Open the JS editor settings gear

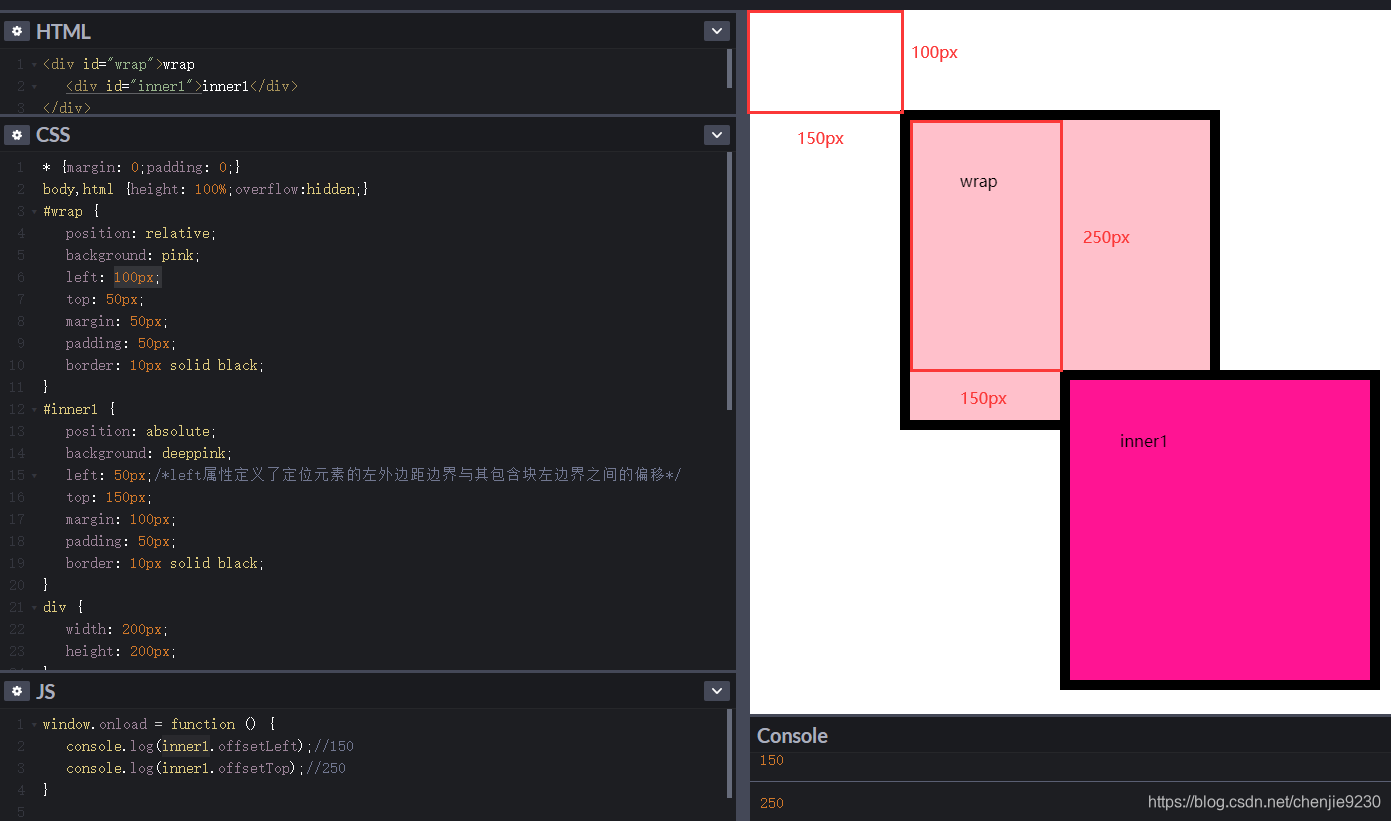point(16,691)
